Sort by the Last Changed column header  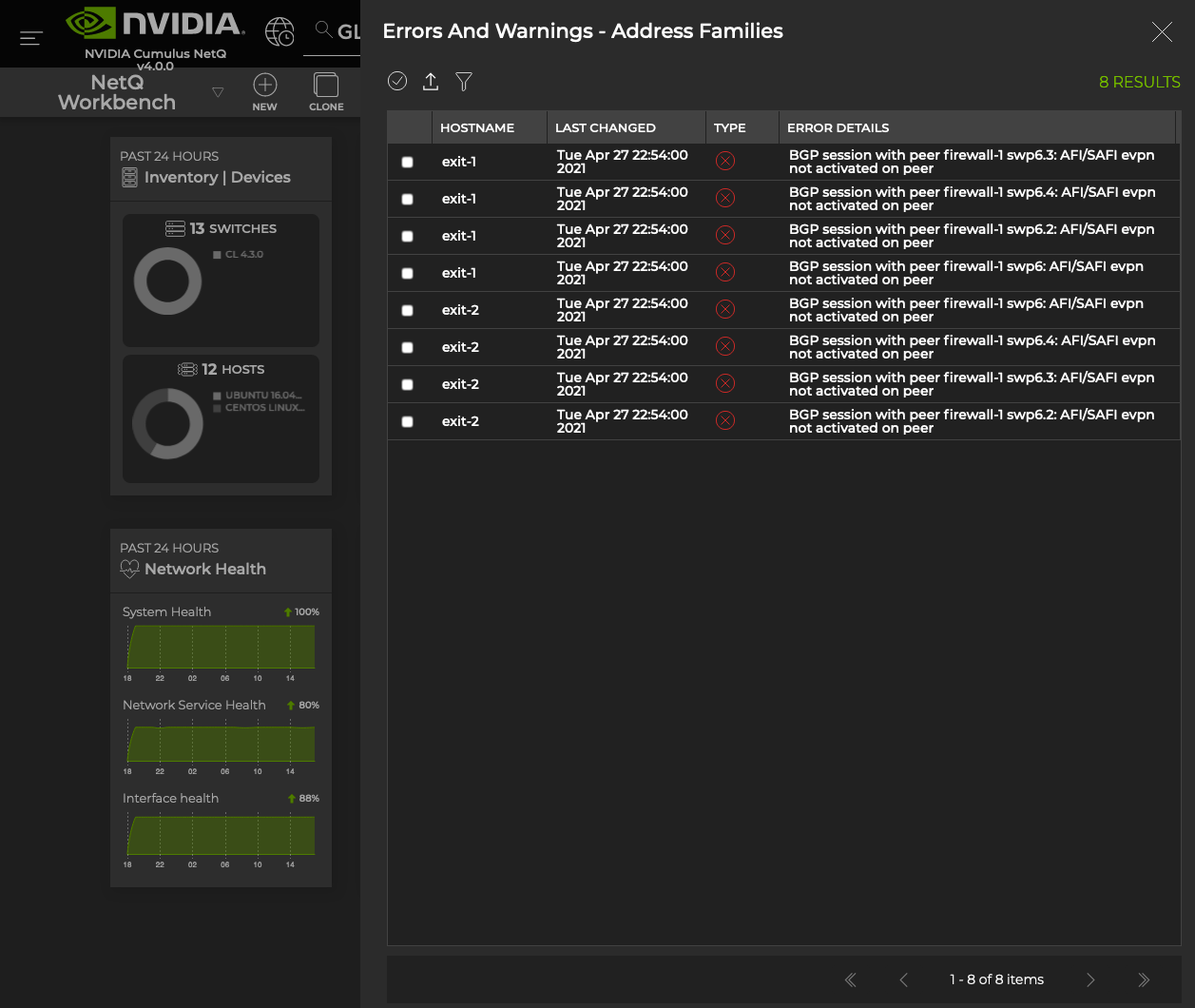606,127
